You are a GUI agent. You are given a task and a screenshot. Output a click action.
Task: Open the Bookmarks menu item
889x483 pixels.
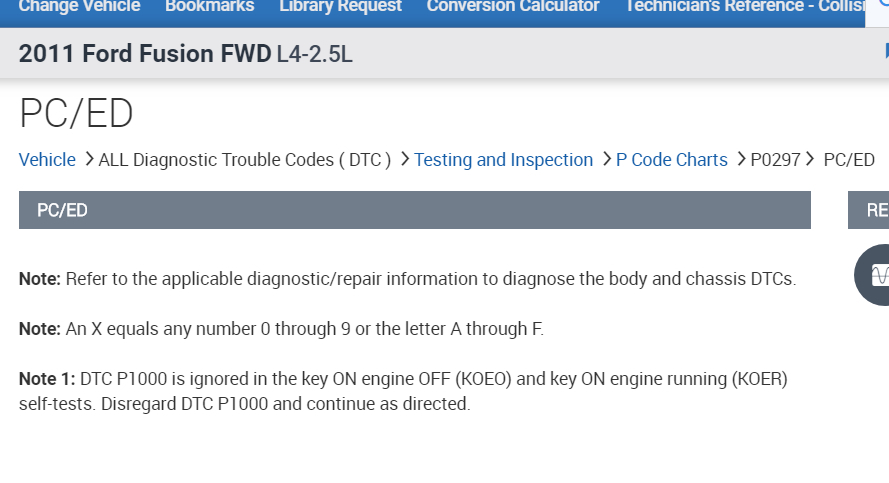pos(210,6)
